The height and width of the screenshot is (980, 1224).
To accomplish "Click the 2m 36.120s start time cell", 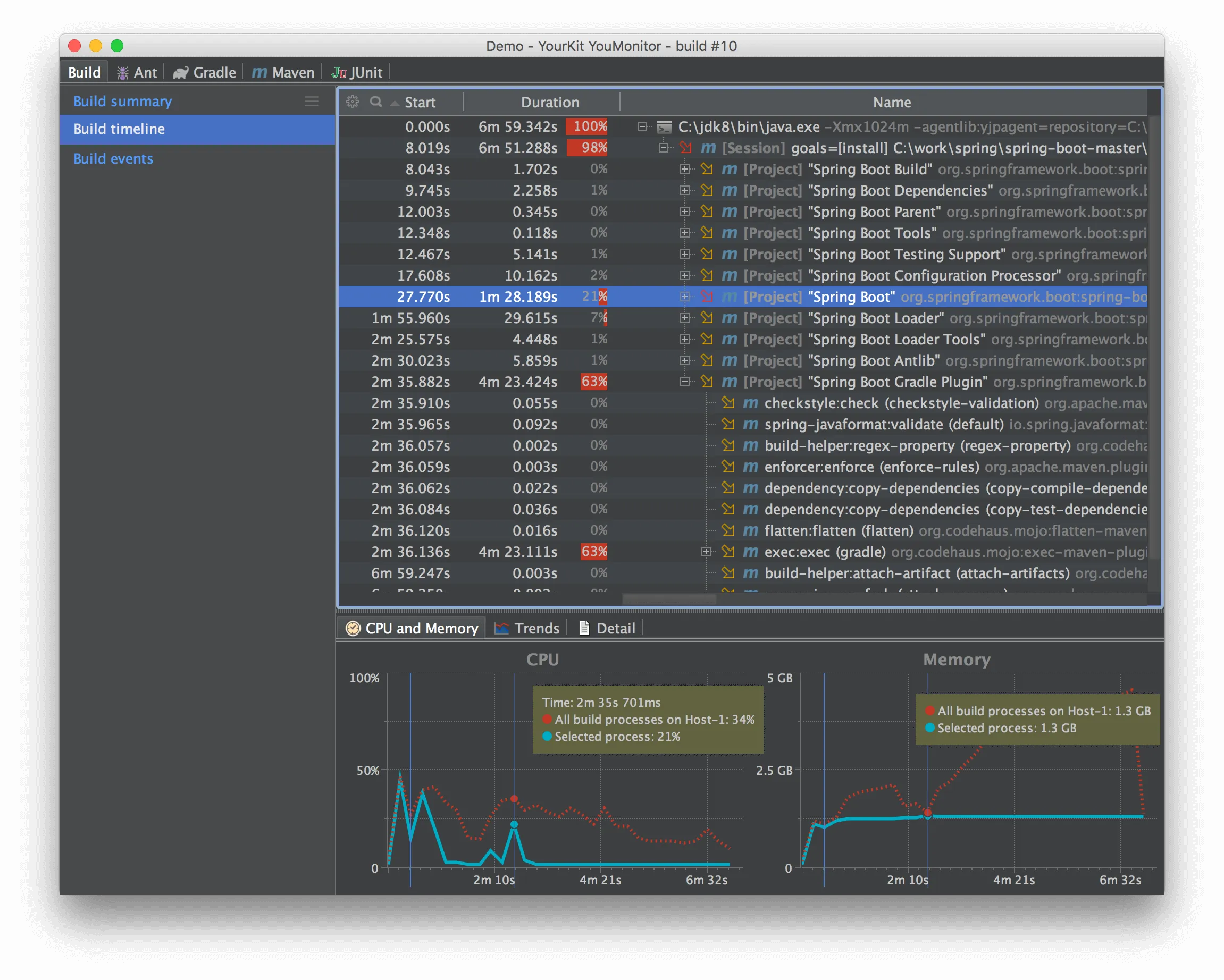I will click(410, 530).
